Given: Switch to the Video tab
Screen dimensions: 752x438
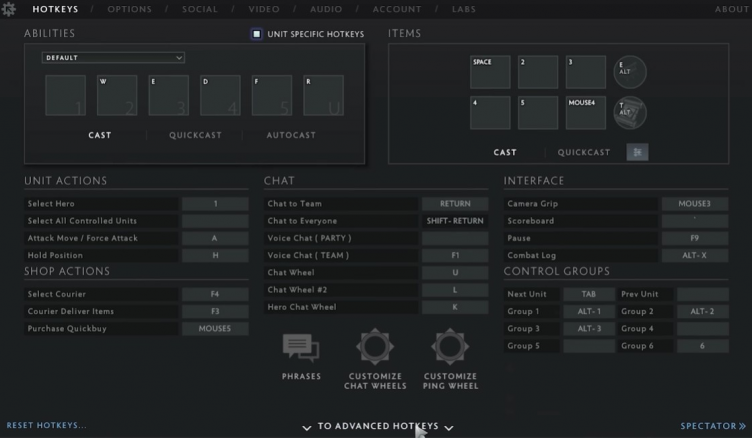Looking at the screenshot, I should (264, 9).
